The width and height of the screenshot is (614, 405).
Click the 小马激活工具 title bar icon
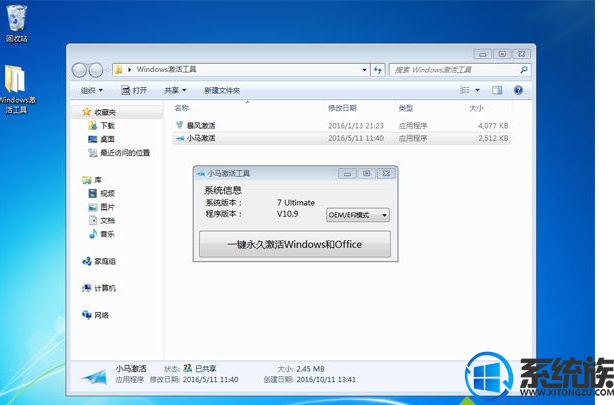(201, 173)
